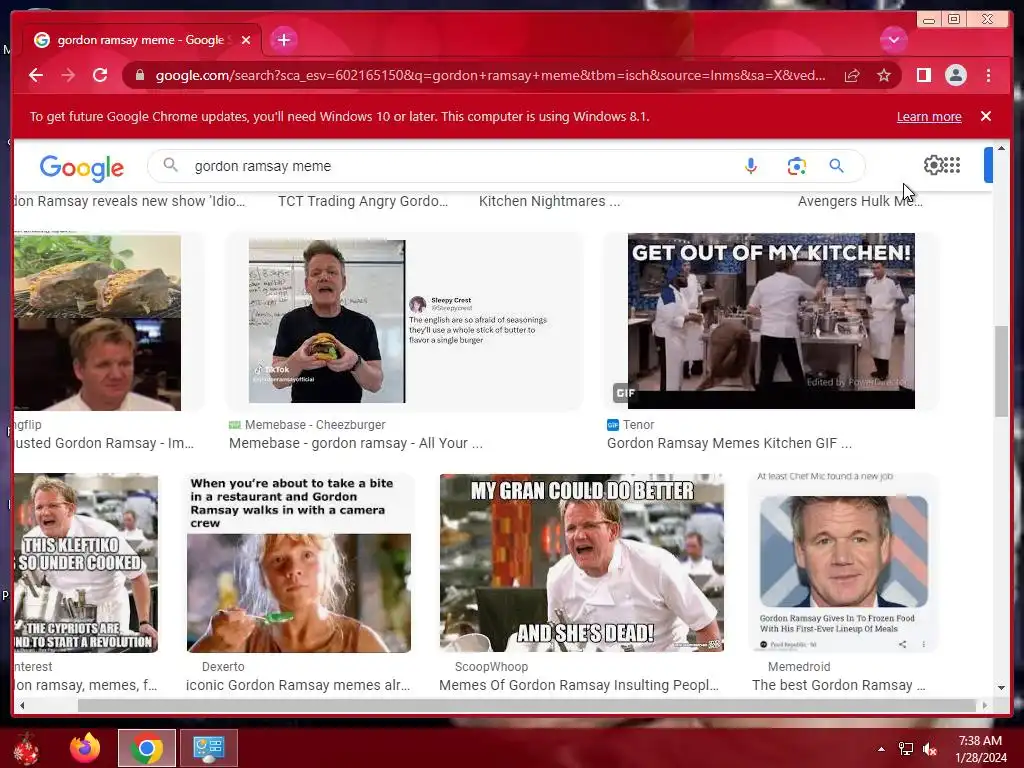Click the scroll up arrow

pyautogui.click(x=1001, y=150)
